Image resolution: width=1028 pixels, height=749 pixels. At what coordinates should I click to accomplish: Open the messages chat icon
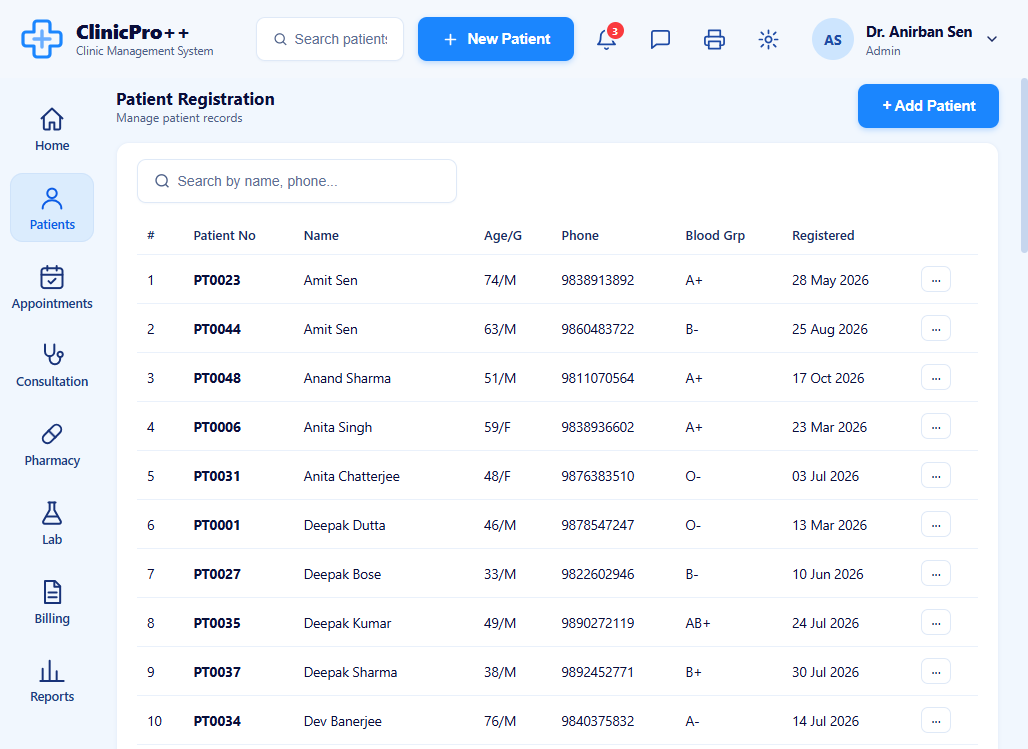[660, 39]
